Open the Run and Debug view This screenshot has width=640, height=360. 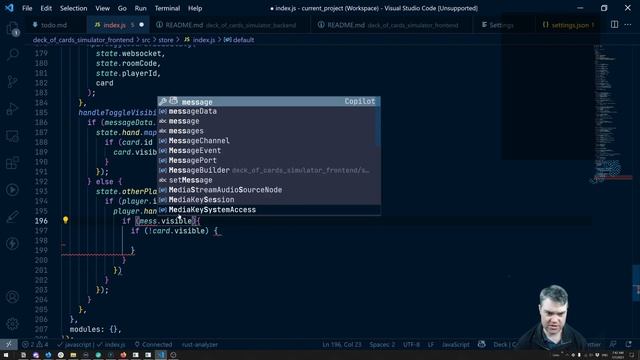click(x=13, y=109)
